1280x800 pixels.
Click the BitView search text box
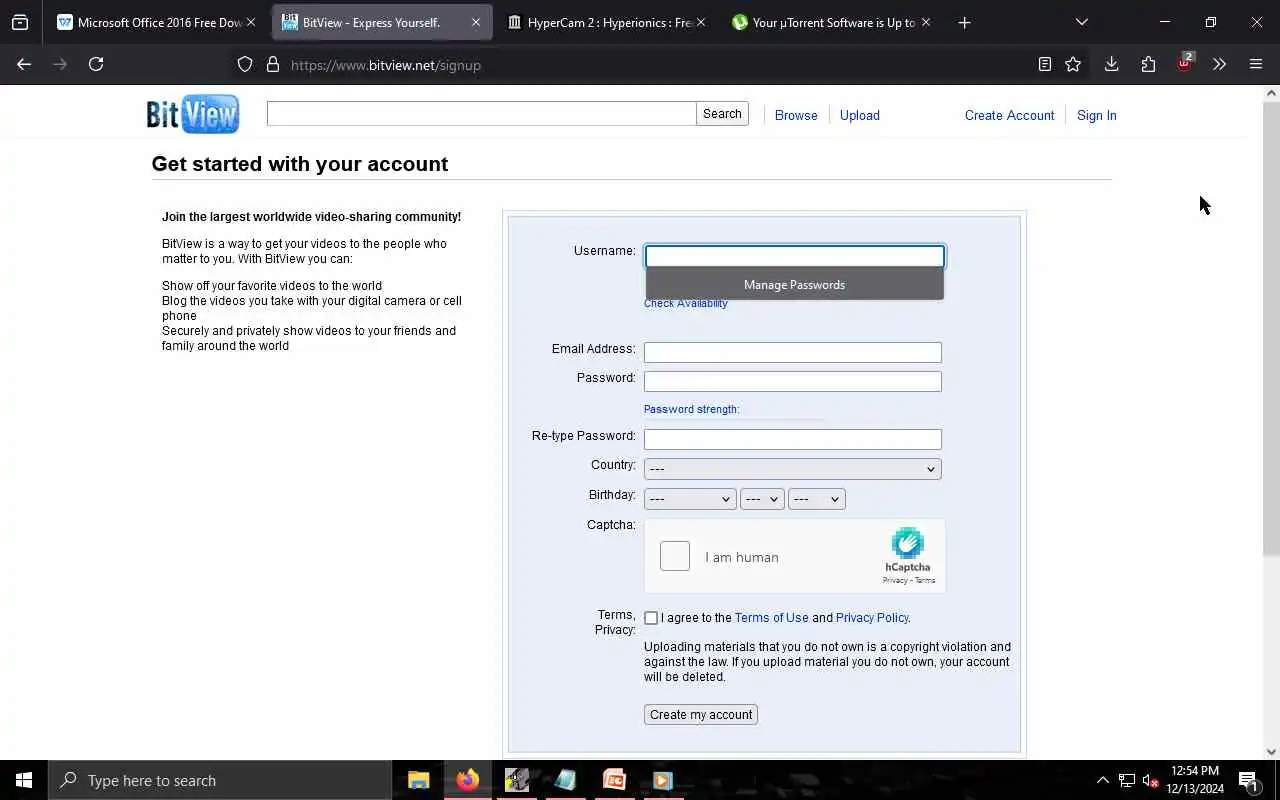click(x=481, y=114)
